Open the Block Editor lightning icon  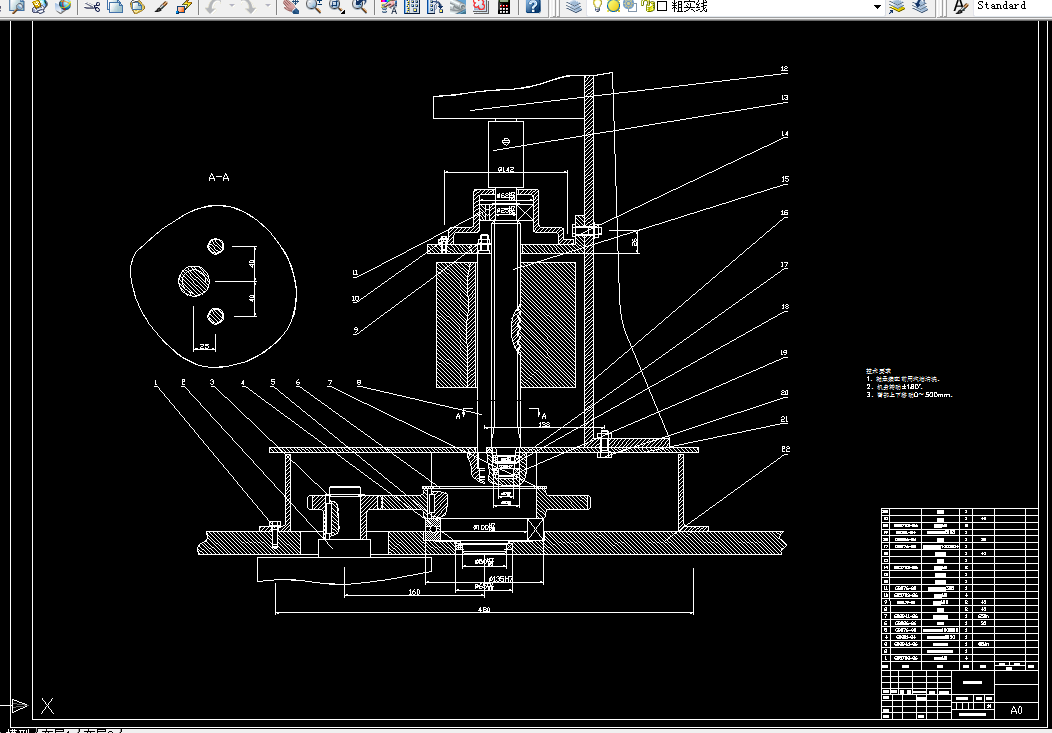click(184, 7)
